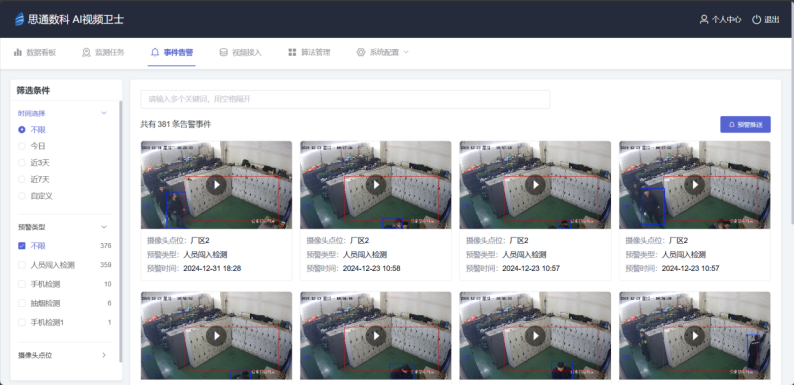Image resolution: width=794 pixels, height=385 pixels.
Task: Click the 系统配置 gear icon
Action: click(361, 52)
